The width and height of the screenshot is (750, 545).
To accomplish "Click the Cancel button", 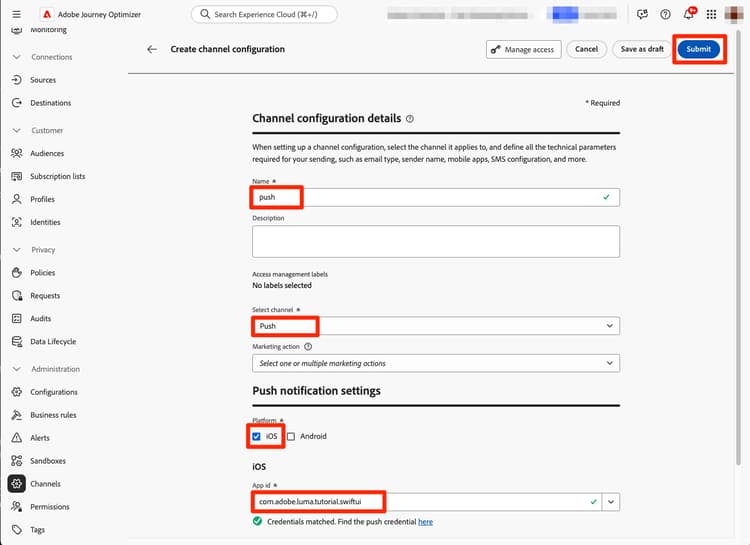I will (586, 49).
